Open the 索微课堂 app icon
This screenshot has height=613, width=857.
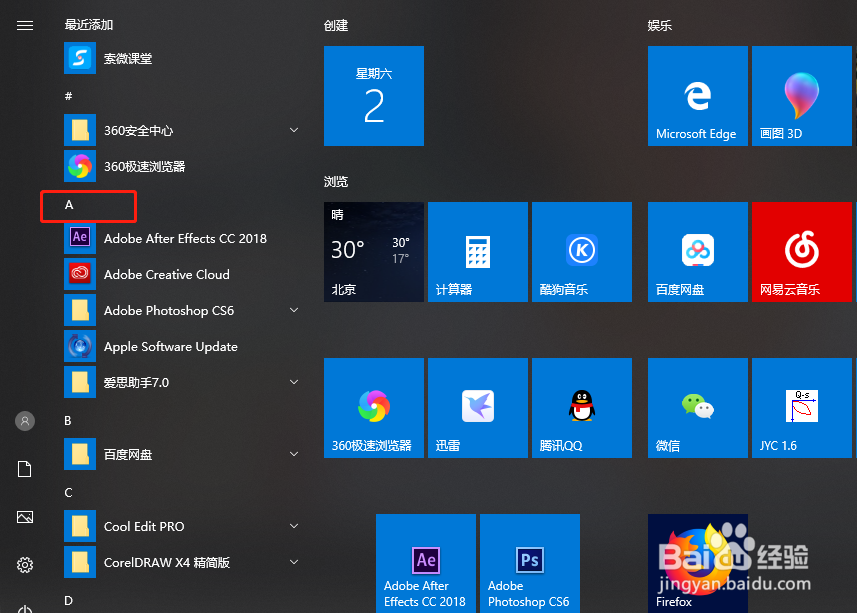click(80, 58)
